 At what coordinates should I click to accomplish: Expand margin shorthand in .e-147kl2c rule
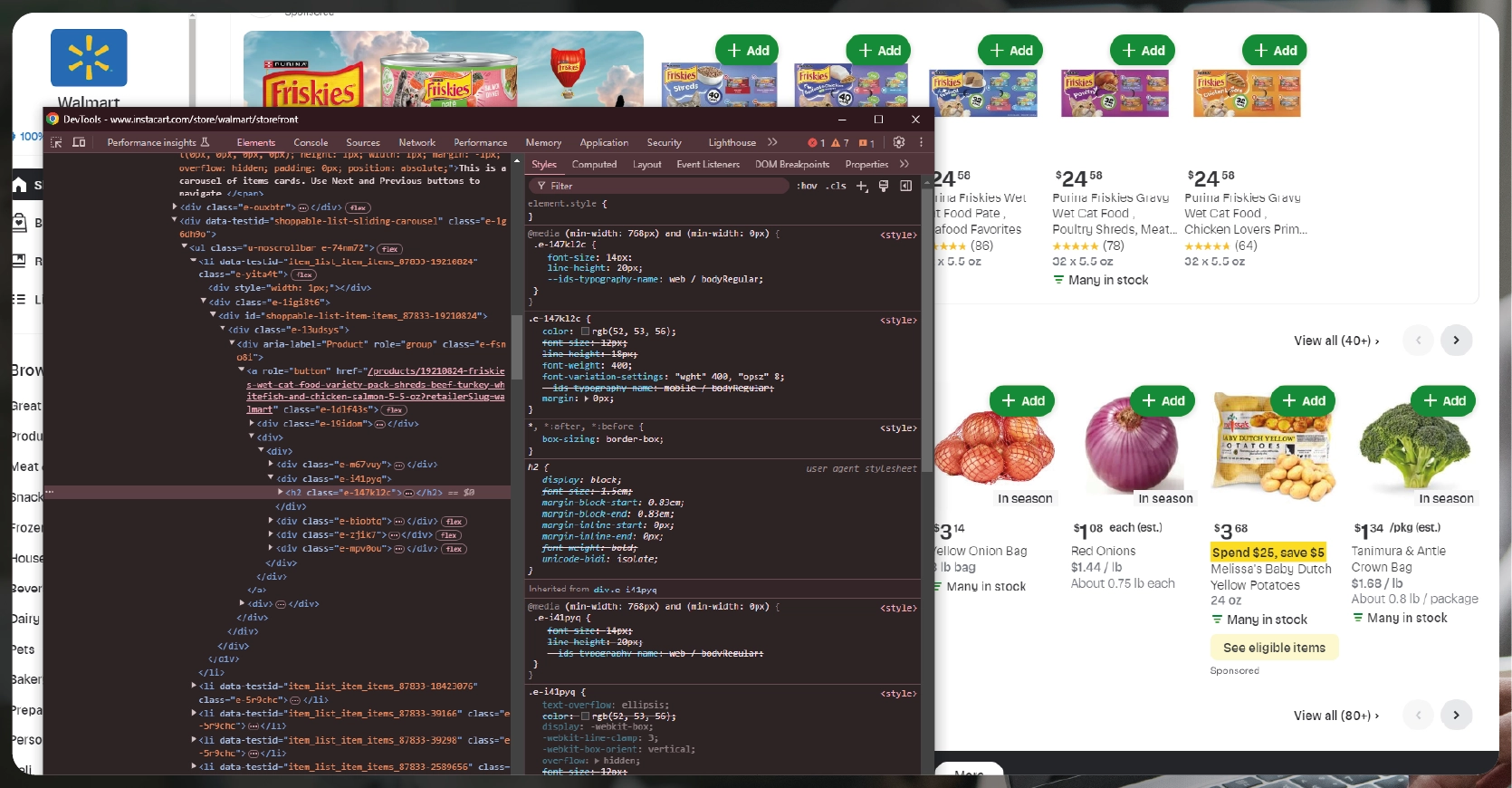(x=586, y=399)
